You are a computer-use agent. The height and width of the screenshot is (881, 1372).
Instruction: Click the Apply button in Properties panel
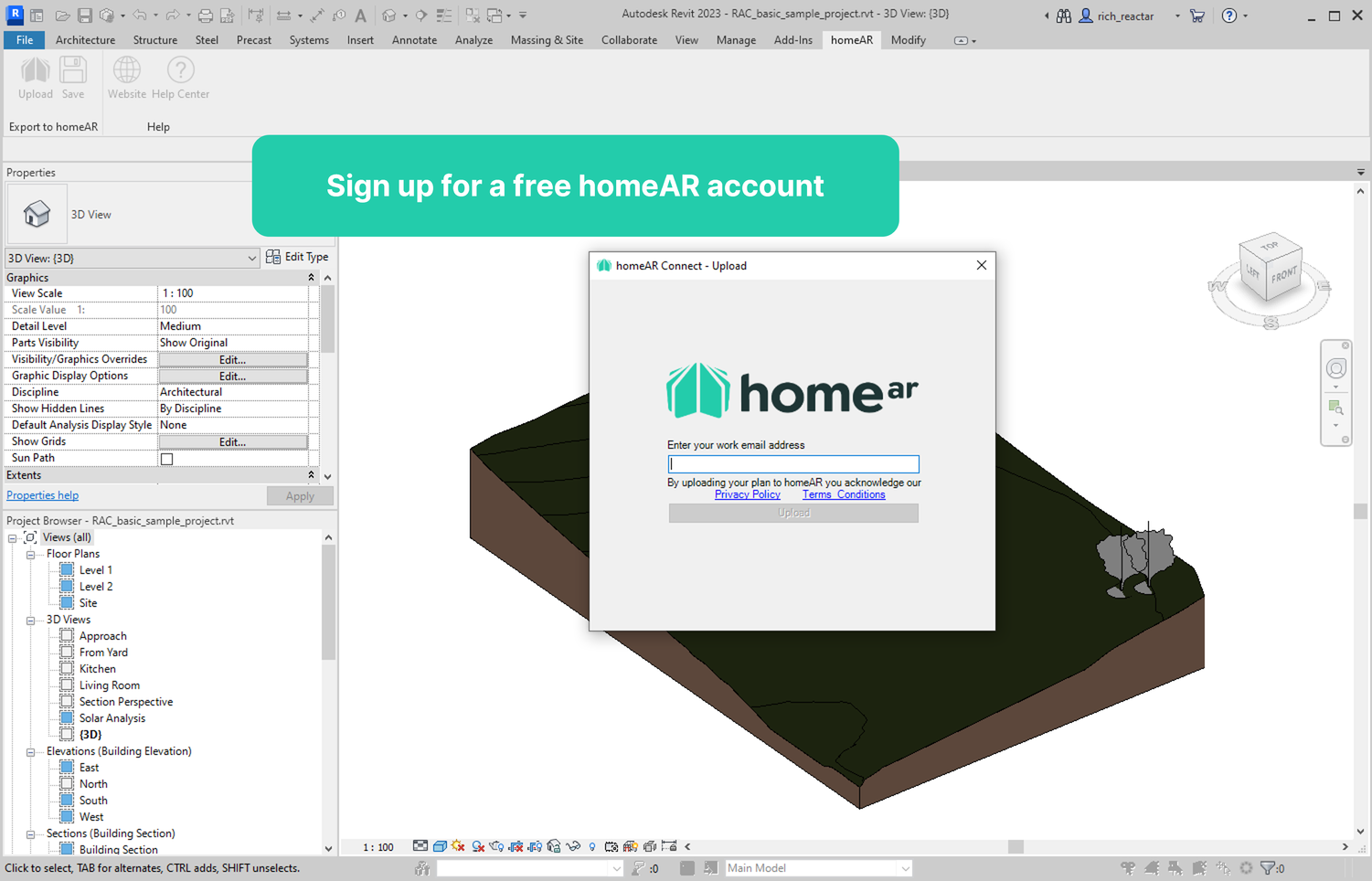(300, 496)
